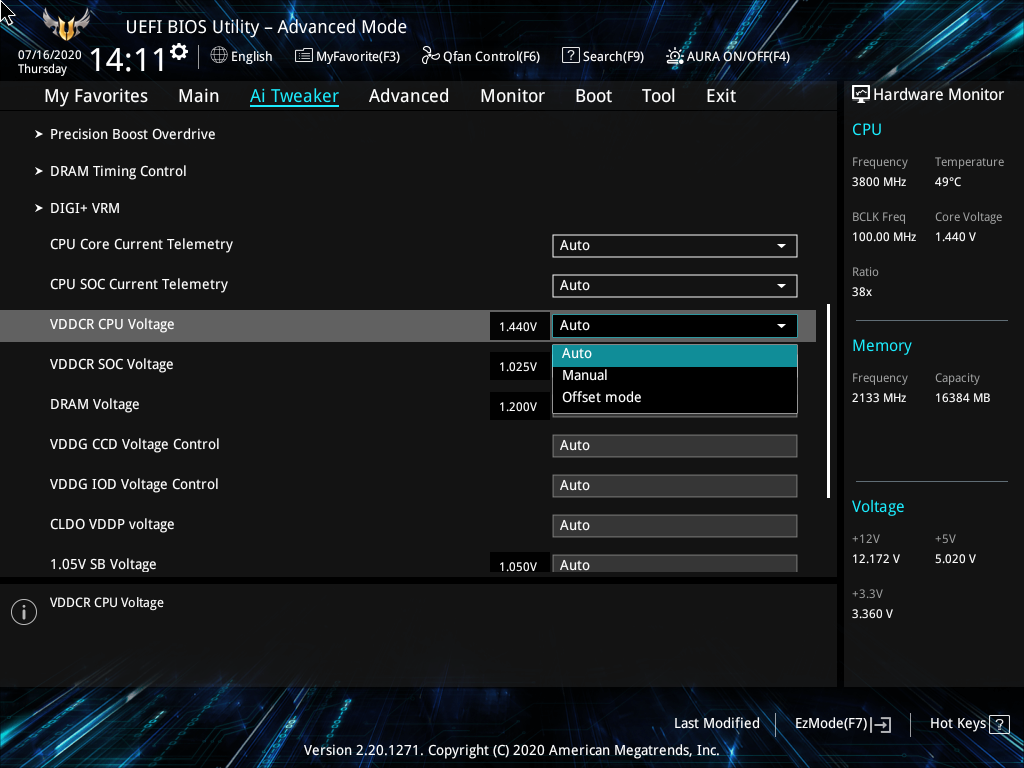Select the Ai Tweaker tab

tap(294, 96)
